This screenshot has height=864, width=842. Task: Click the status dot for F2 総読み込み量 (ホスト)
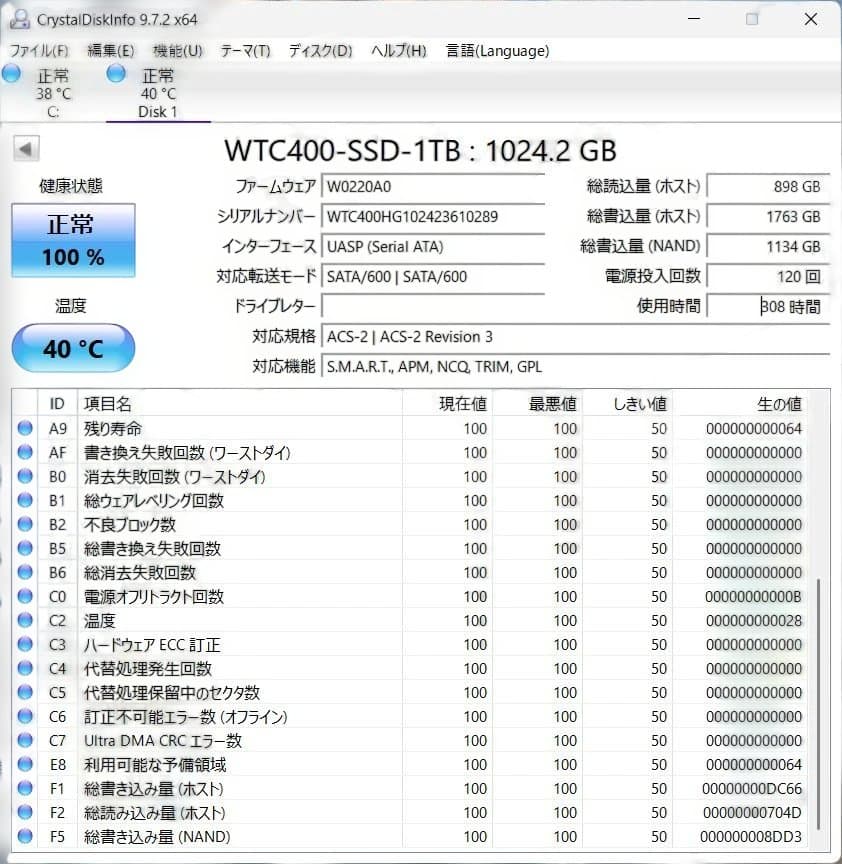pyautogui.click(x=25, y=812)
